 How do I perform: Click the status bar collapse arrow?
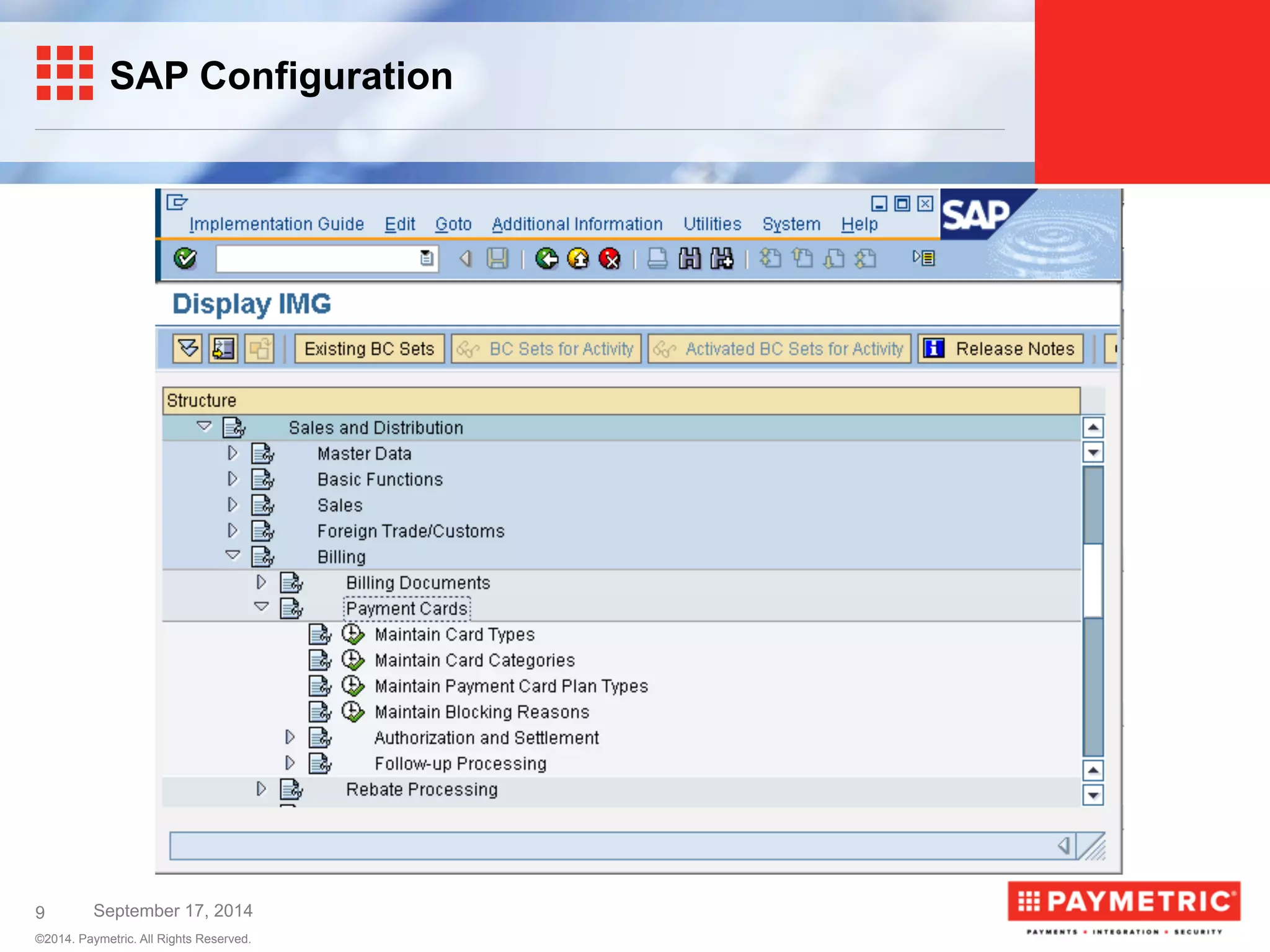(1064, 845)
